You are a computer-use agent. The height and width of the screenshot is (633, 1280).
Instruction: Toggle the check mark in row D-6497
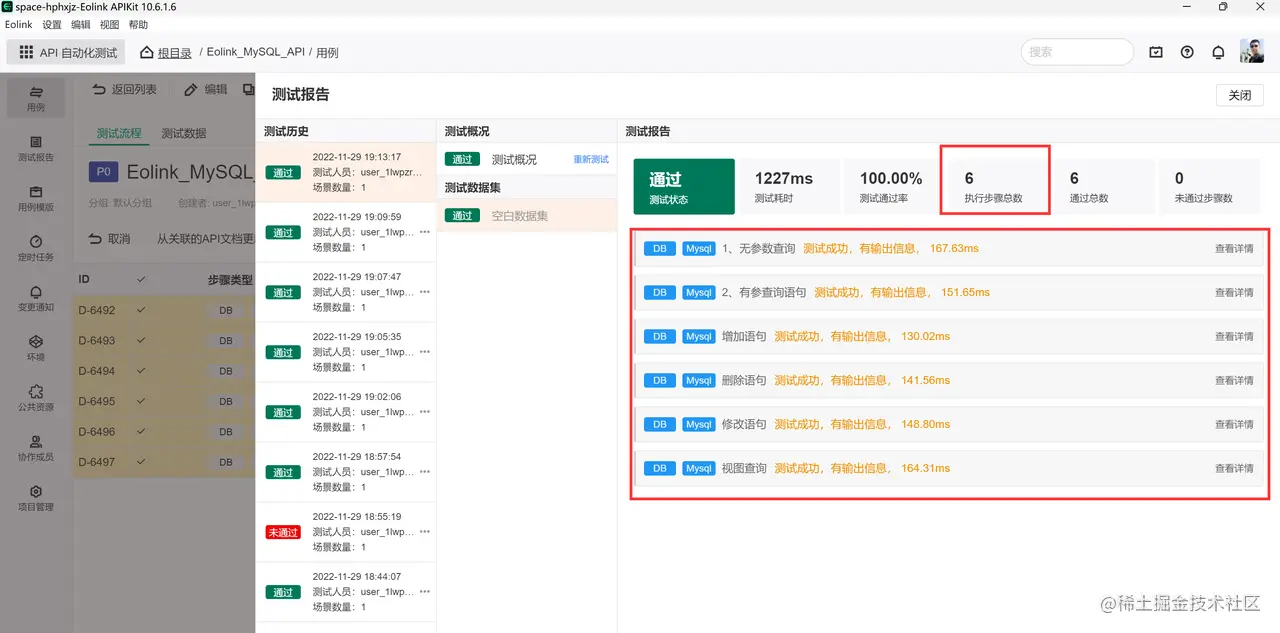coord(141,462)
